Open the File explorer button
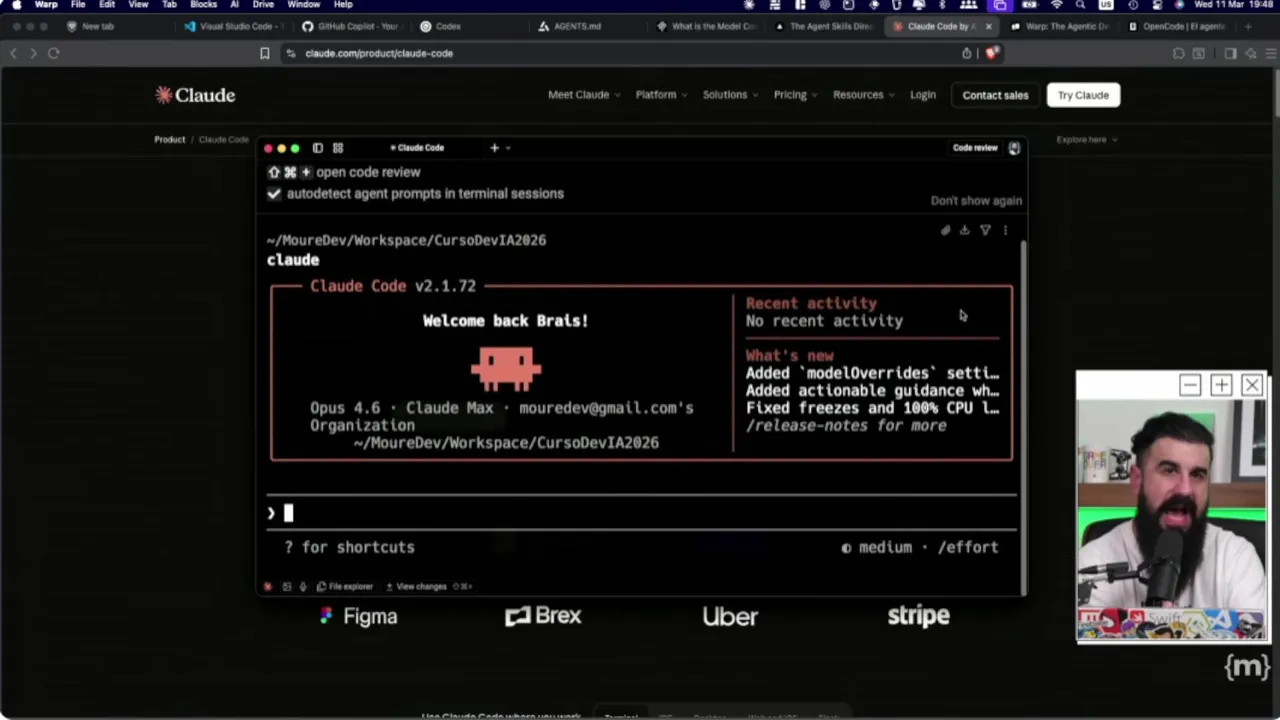 click(x=345, y=587)
